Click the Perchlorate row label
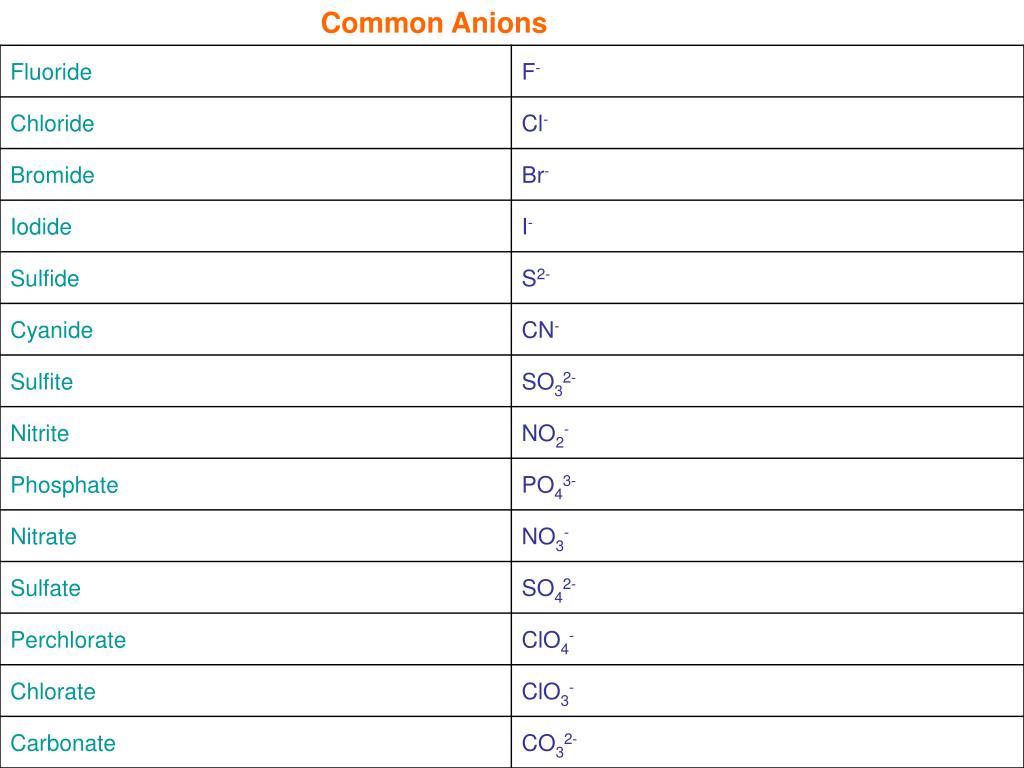The image size is (1024, 768). point(69,639)
